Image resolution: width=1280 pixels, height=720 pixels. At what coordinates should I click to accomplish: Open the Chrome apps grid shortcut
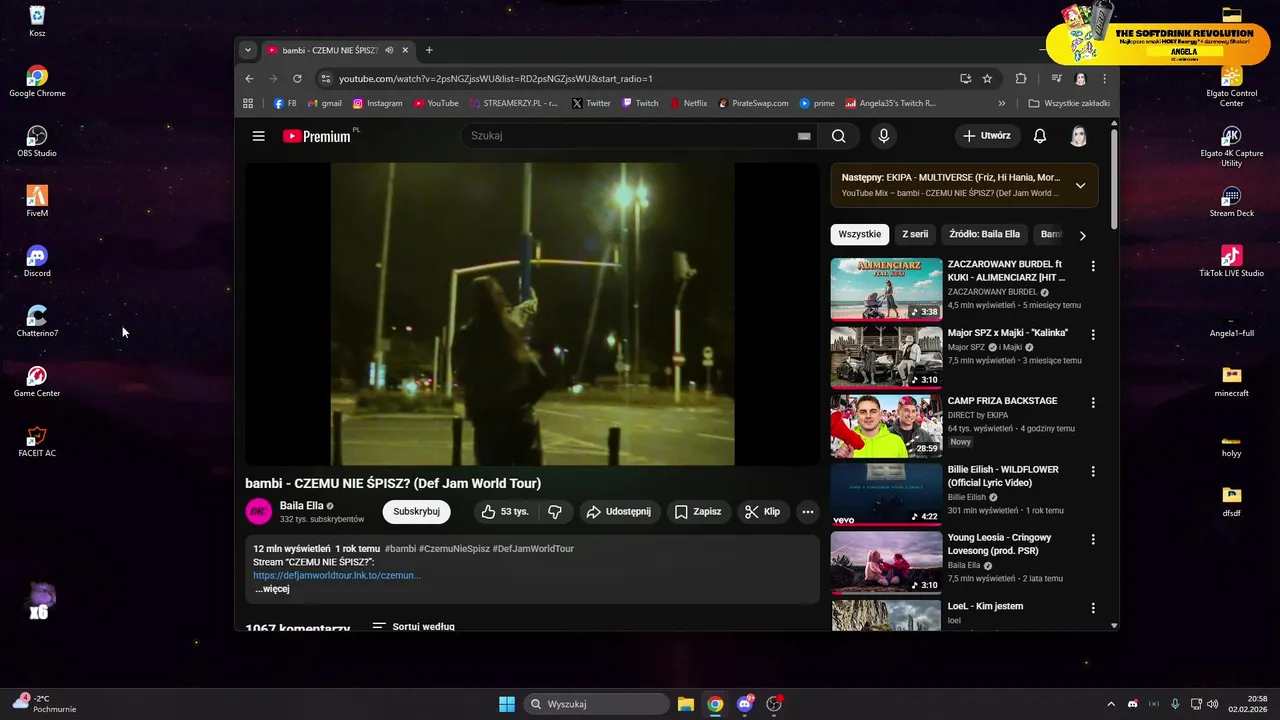tap(249, 103)
